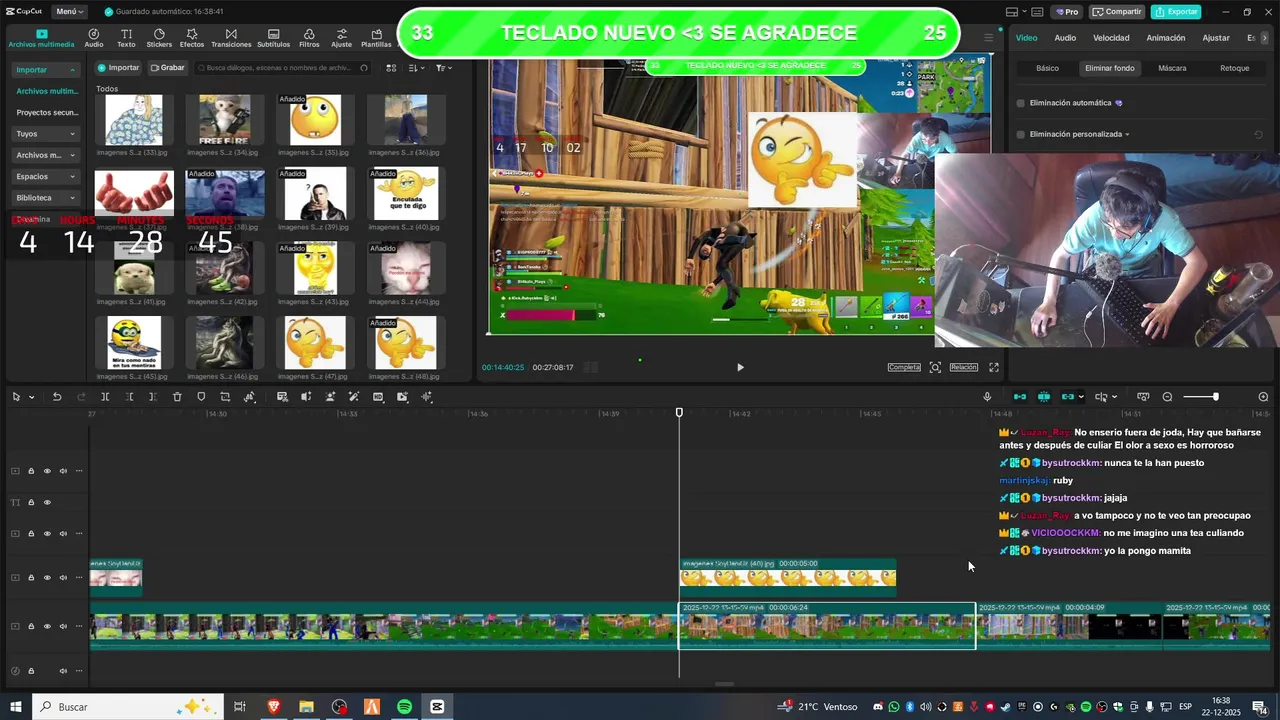The height and width of the screenshot is (720, 1280).
Task: Expand the Tuyos section
Action: pyautogui.click(x=46, y=134)
